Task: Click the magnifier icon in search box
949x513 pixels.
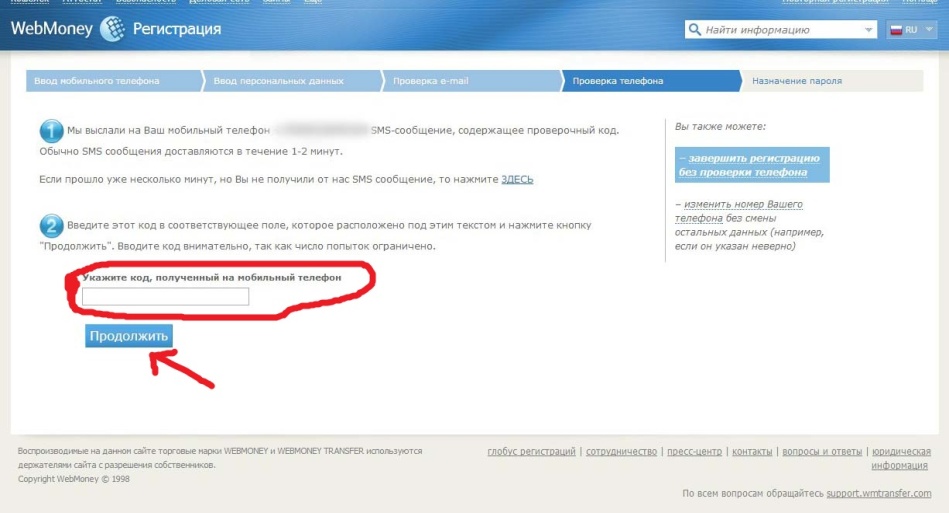Action: (695, 29)
